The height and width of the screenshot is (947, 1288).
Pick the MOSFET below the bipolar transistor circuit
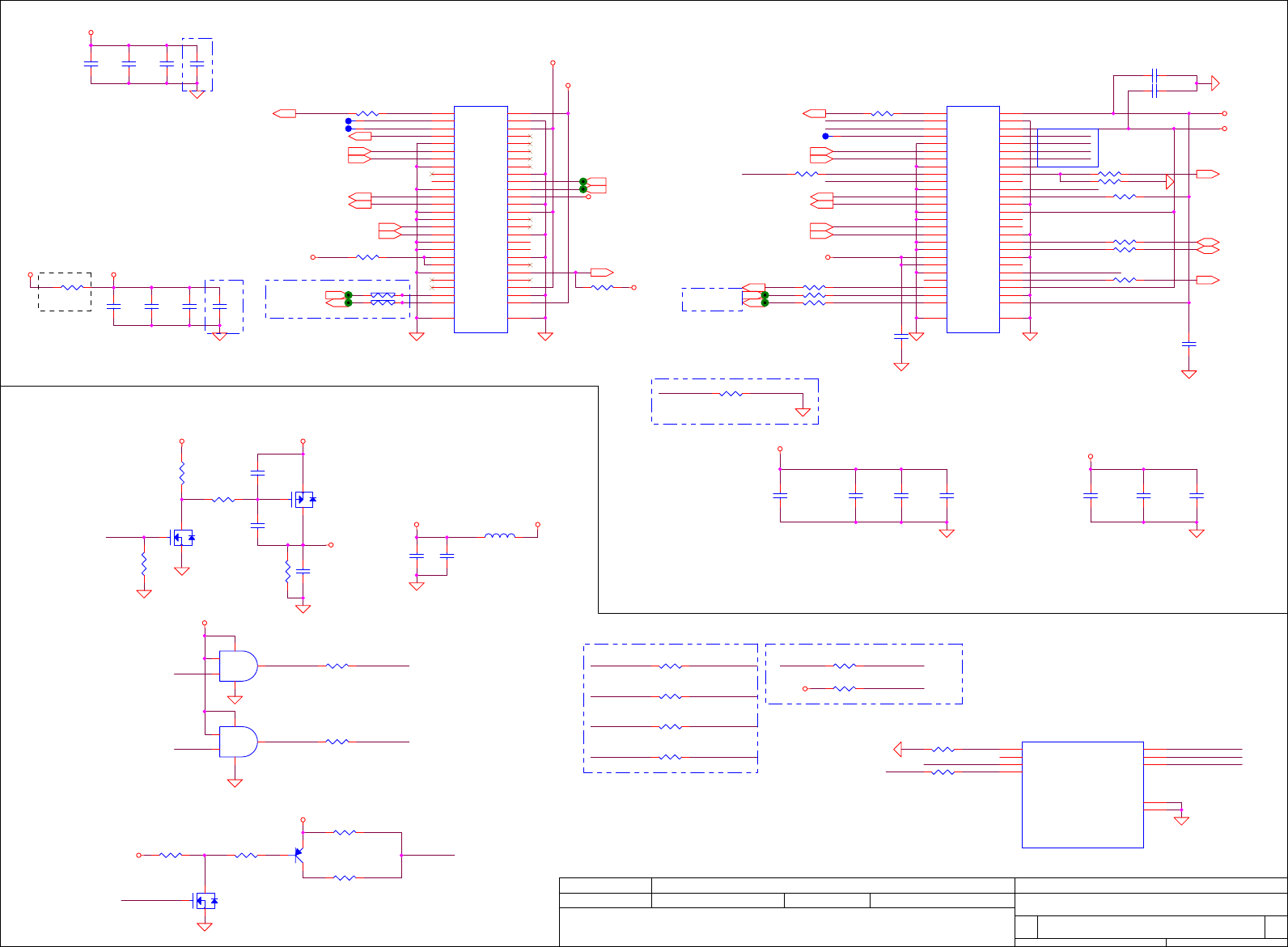(205, 900)
